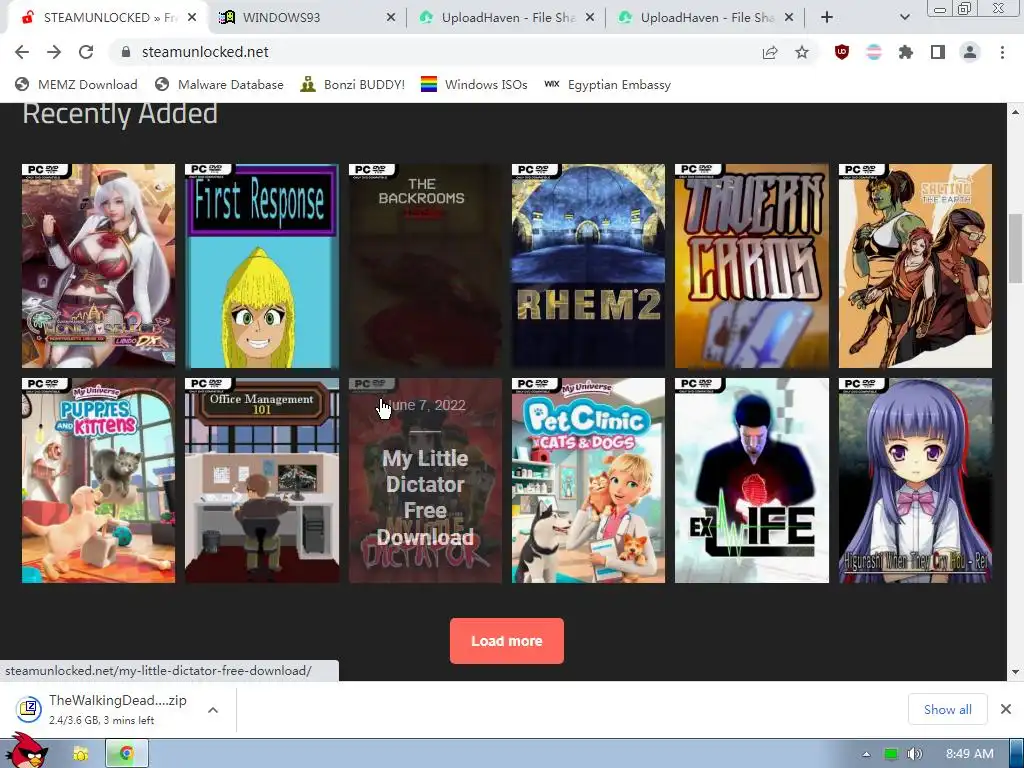Open the ExLife game cover
Image resolution: width=1024 pixels, height=768 pixels.
coord(752,480)
